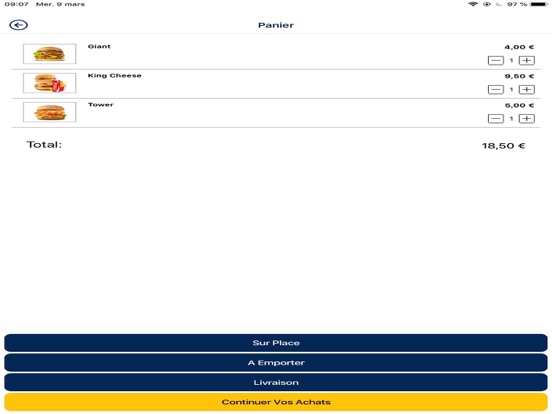Tap the Wi-Fi status icon
552x414 pixels.
[x=473, y=4]
